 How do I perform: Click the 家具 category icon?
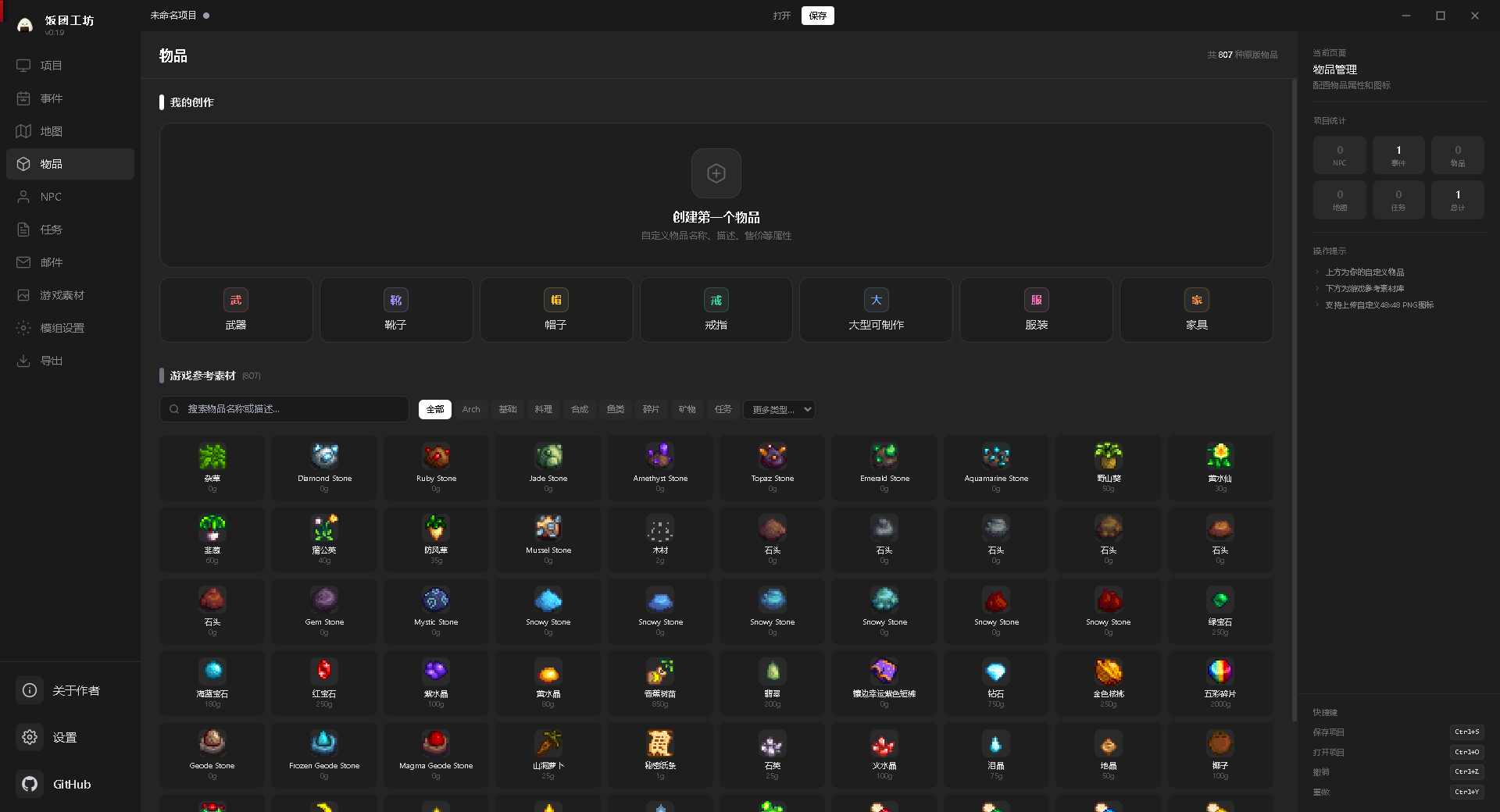1197,300
